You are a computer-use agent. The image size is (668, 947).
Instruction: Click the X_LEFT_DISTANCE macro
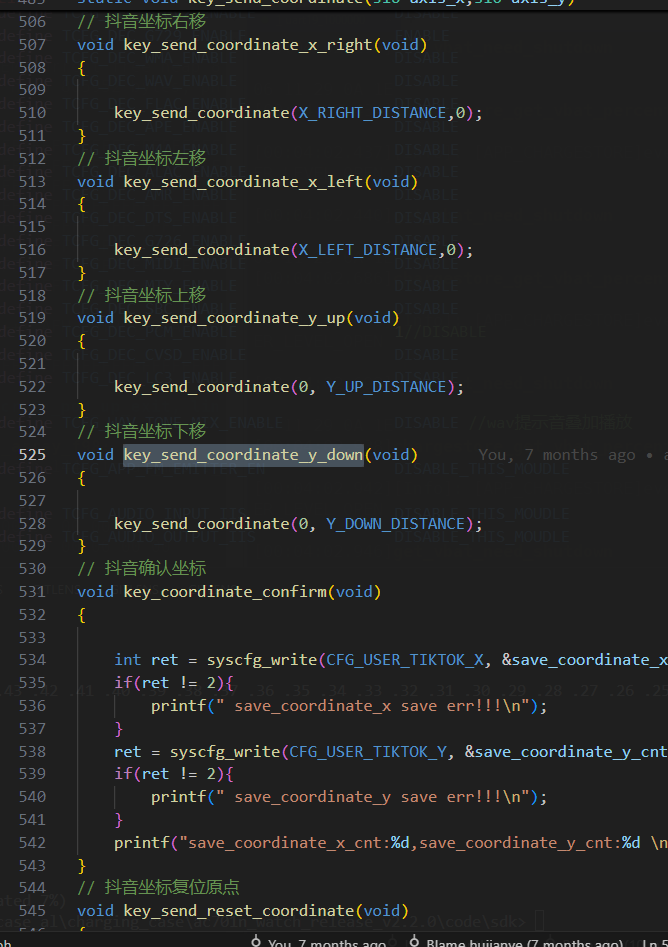pos(368,250)
